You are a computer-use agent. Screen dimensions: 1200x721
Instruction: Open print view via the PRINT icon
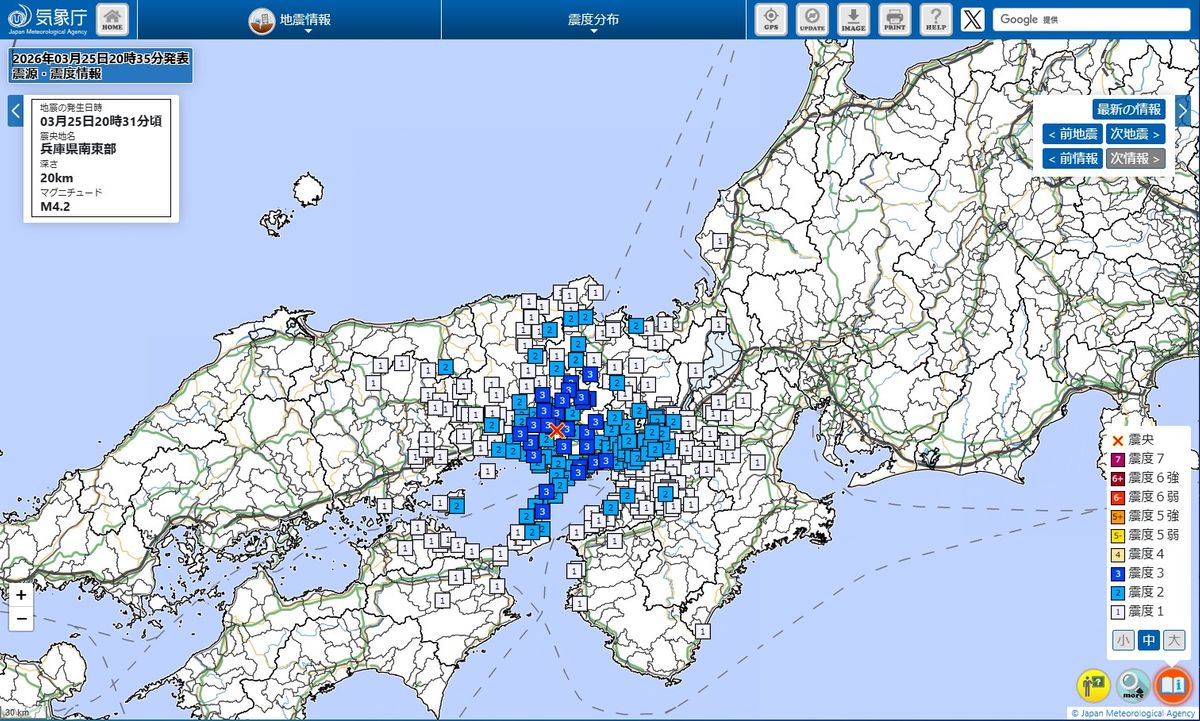pyautogui.click(x=894, y=19)
